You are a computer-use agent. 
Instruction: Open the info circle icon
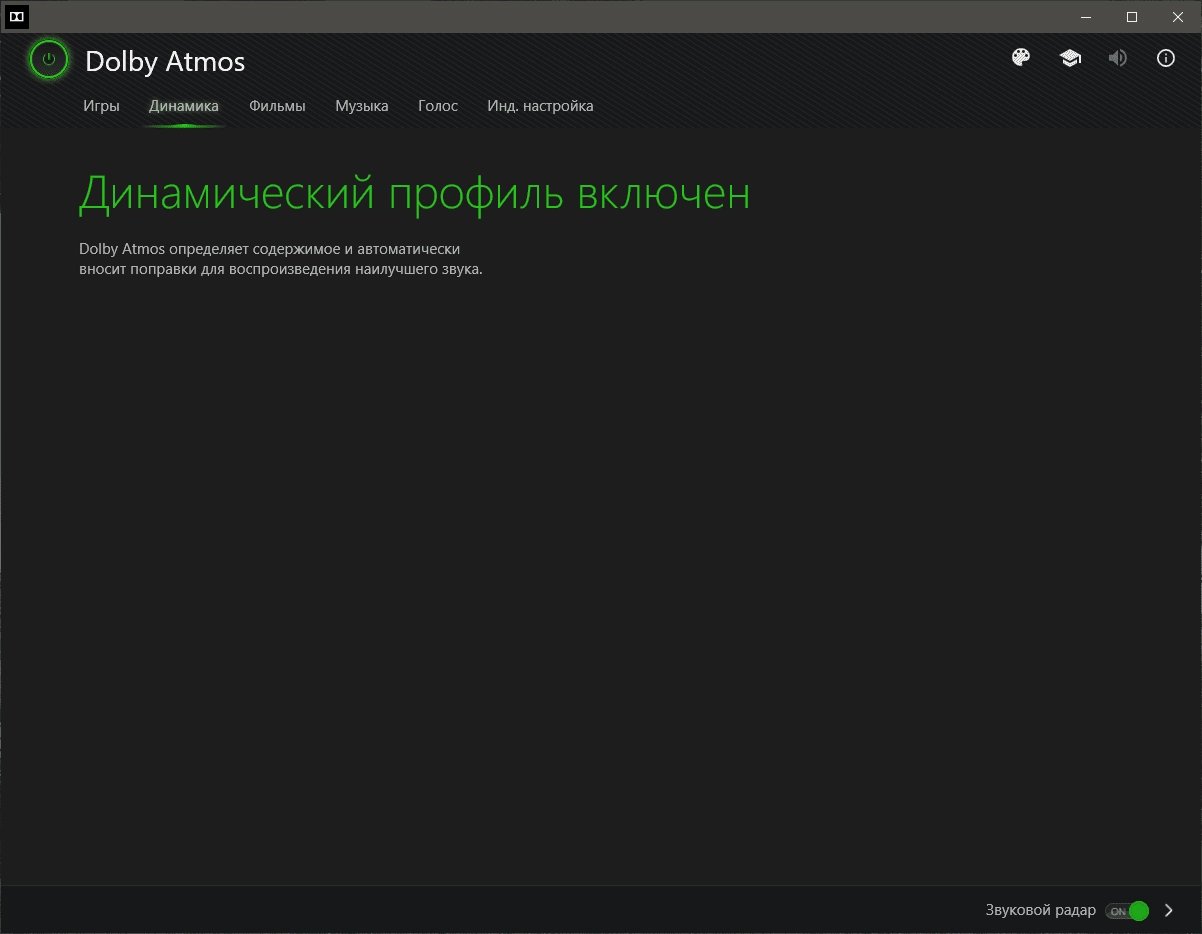coord(1166,58)
